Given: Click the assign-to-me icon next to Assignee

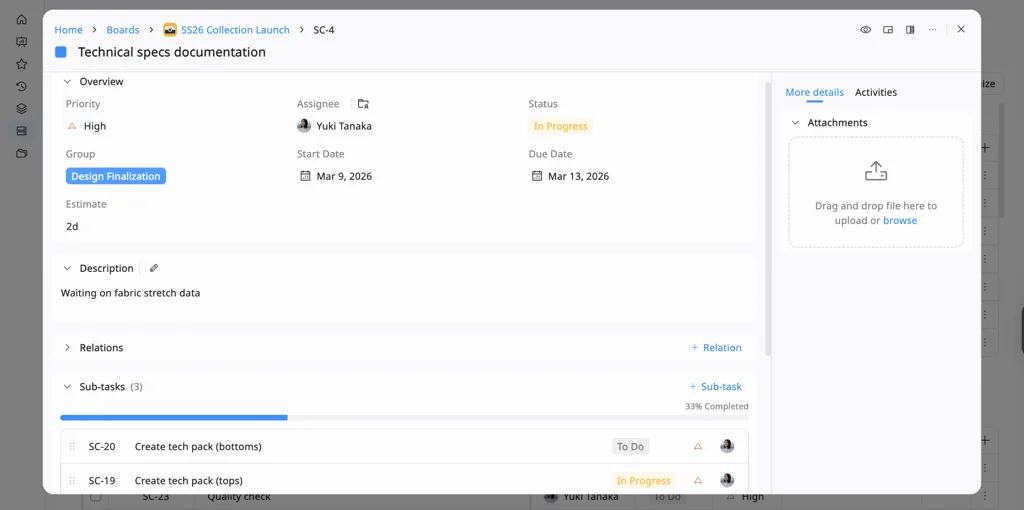Looking at the screenshot, I should coord(363,104).
